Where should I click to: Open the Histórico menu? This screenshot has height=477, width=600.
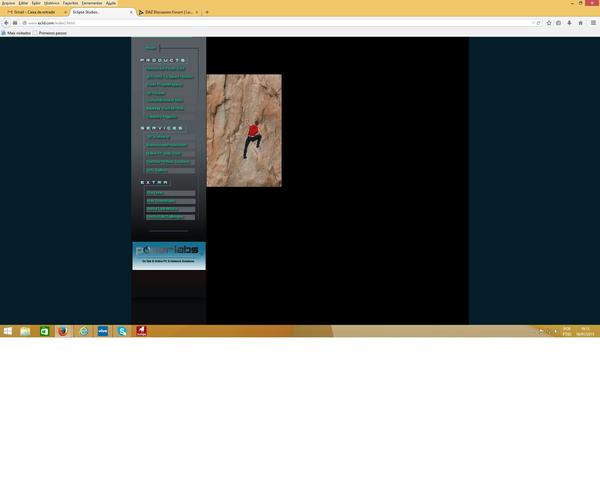[x=52, y=3]
